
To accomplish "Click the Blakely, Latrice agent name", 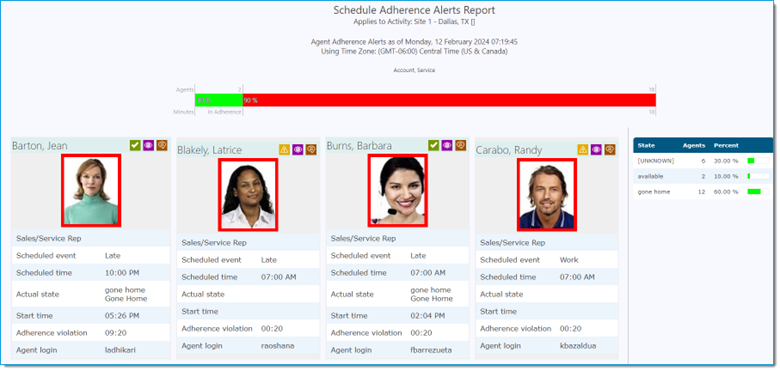I will coord(209,150).
